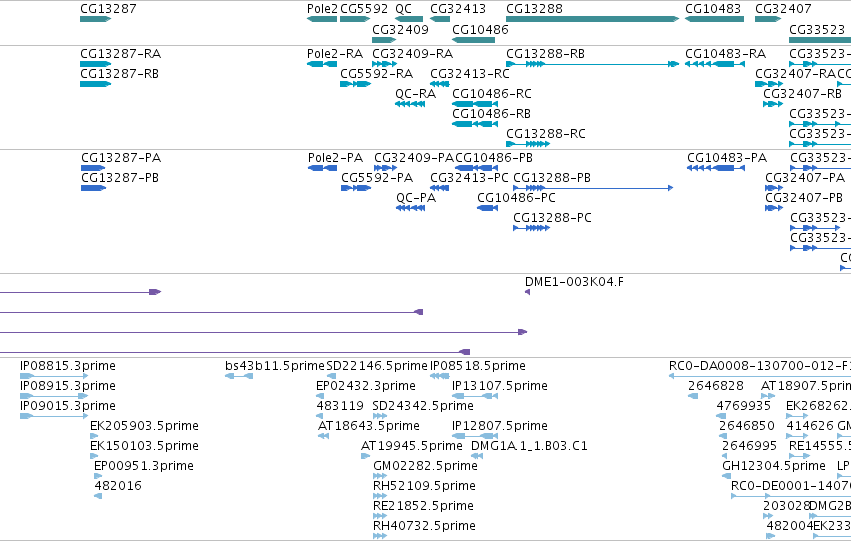851x541 pixels.
Task: Click transcript CG13288-RC
Action: 528,144
